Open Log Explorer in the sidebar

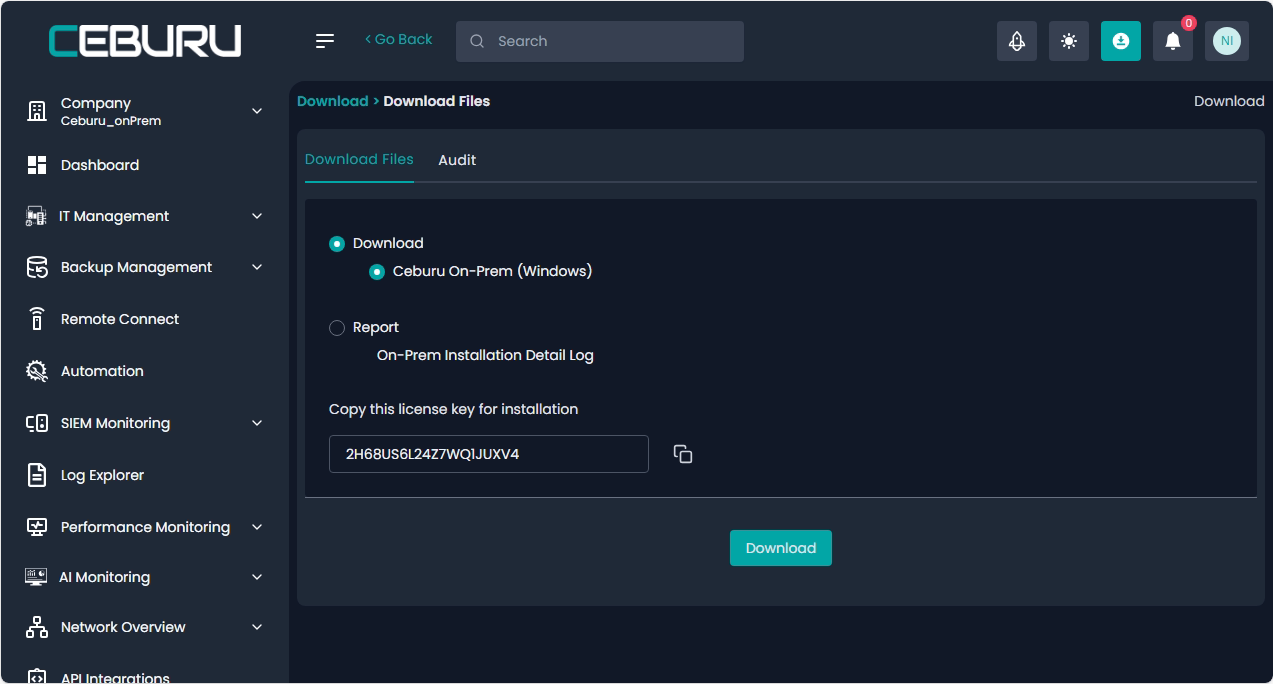102,475
